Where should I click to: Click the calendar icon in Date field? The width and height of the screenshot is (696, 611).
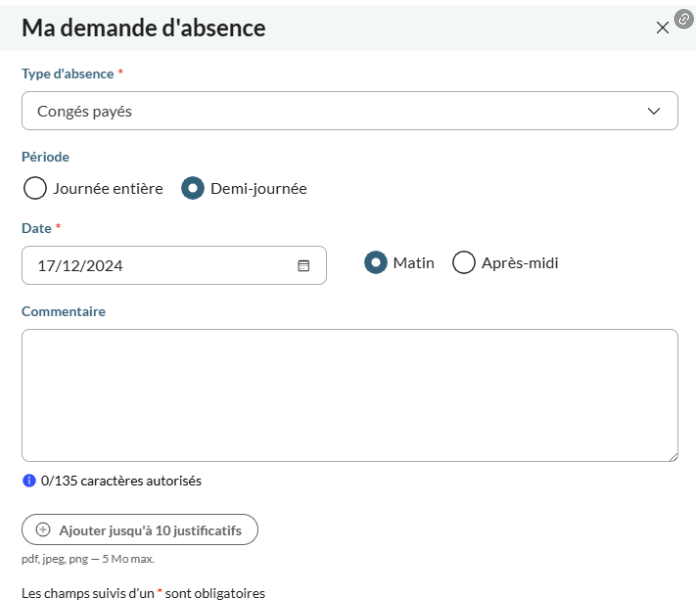click(x=303, y=265)
